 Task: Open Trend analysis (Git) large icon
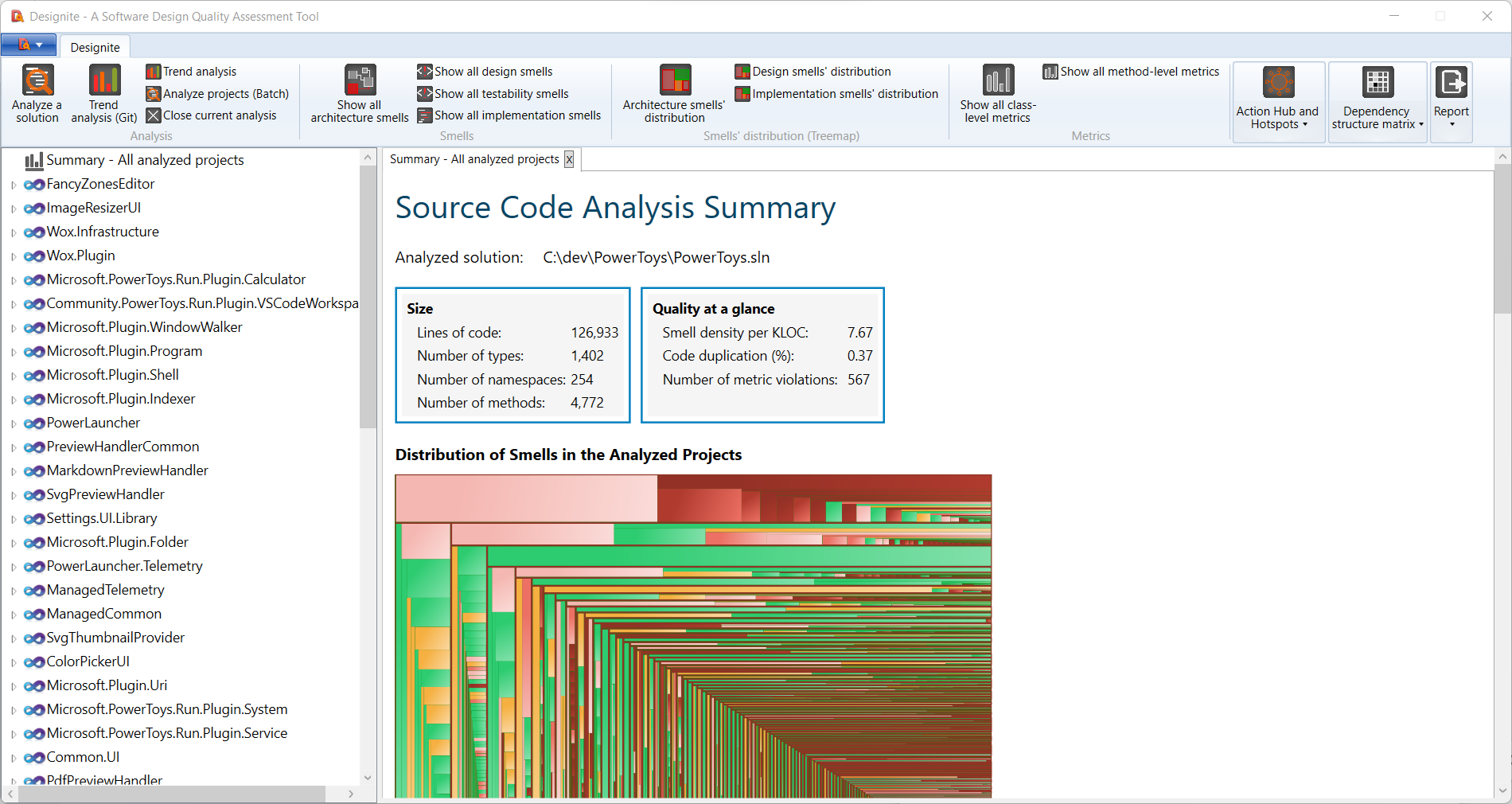(104, 80)
